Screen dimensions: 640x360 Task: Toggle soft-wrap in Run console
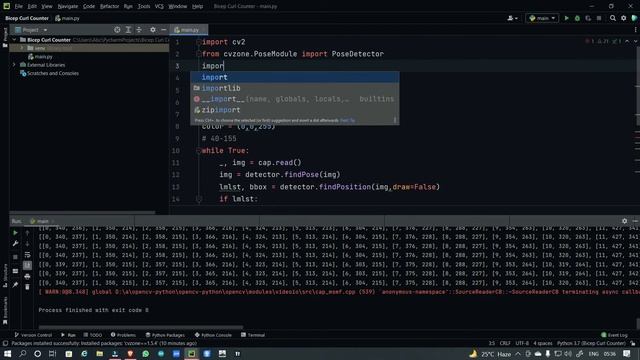pos(27,255)
